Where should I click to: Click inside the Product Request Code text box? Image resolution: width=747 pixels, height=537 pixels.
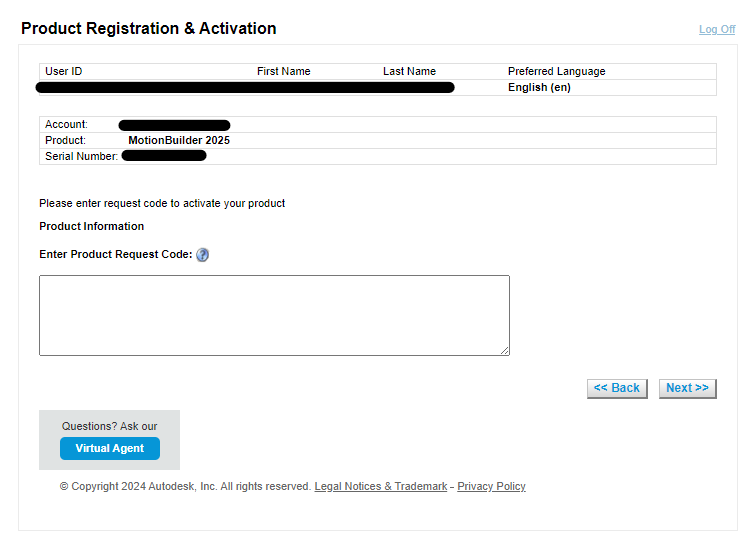[274, 315]
